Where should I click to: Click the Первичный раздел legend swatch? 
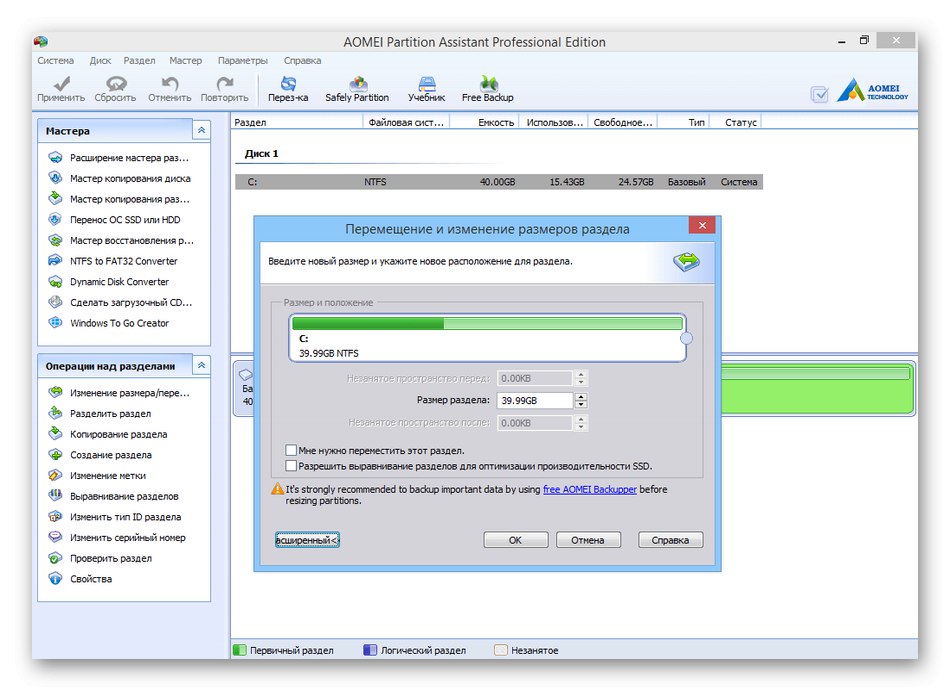(x=240, y=650)
